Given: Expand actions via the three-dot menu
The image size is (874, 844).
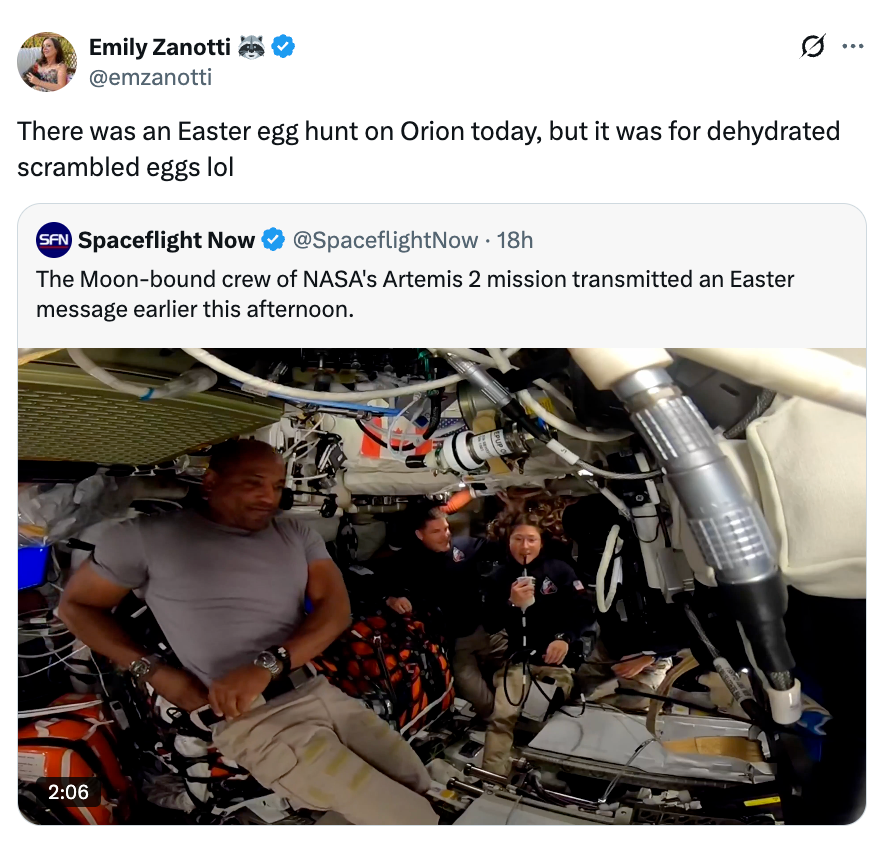Looking at the screenshot, I should [851, 47].
